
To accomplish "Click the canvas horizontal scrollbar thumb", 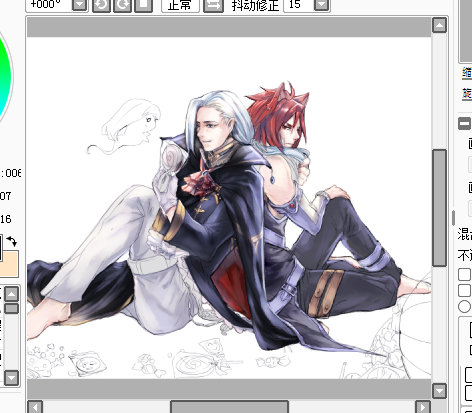I will [229, 407].
